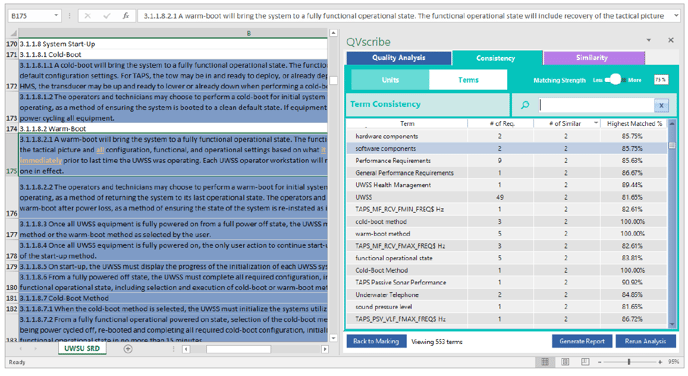The width and height of the screenshot is (688, 376).
Task: Switch to Normal view icon in status bar
Action: click(545, 362)
